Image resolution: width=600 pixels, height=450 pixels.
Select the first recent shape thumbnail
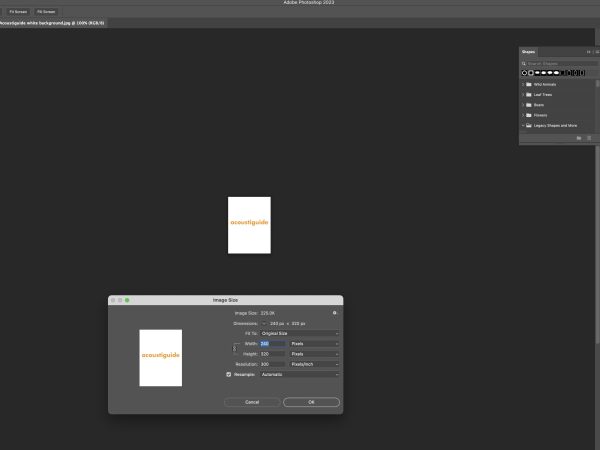(524, 73)
